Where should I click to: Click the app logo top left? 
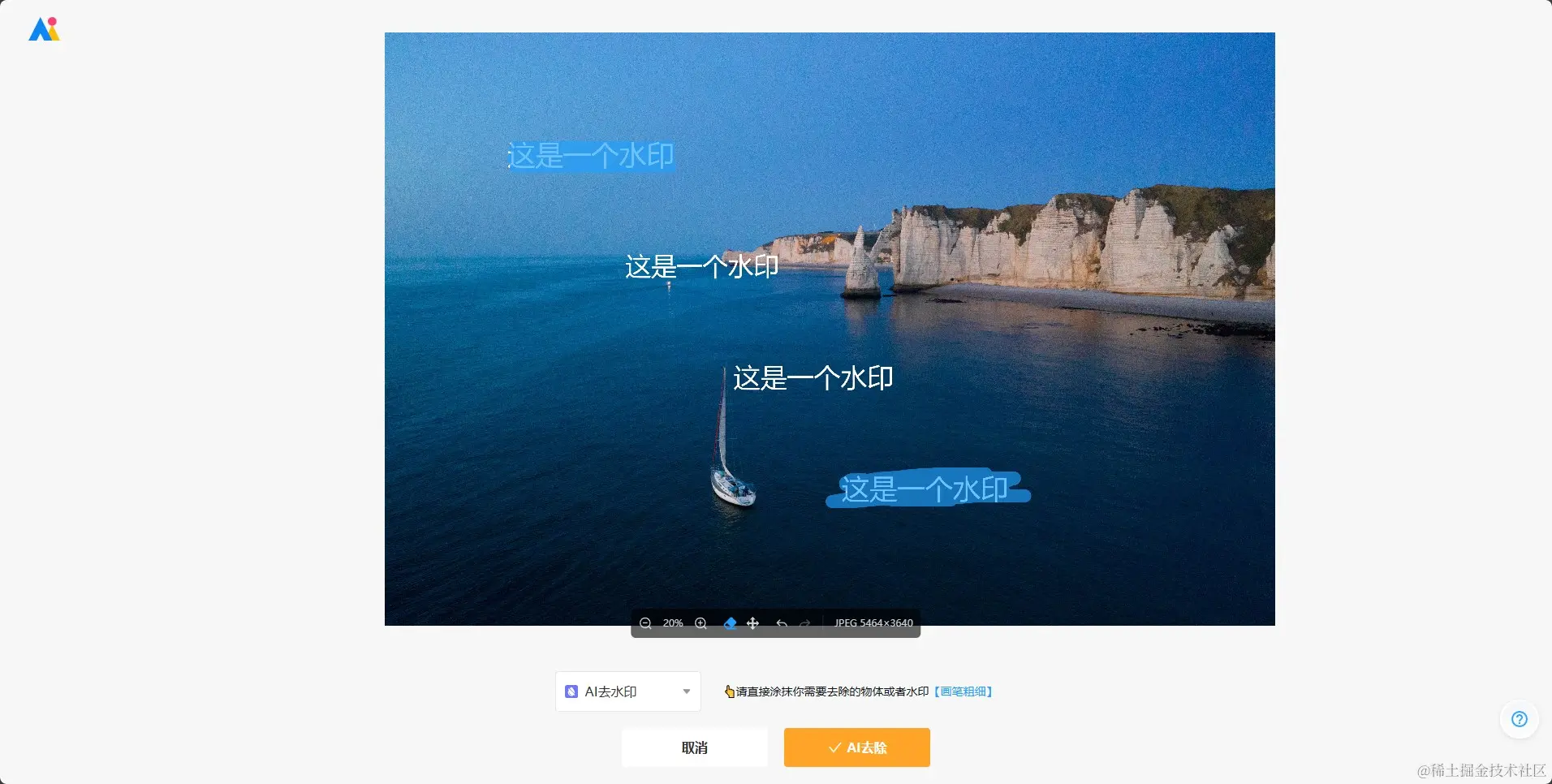(x=44, y=29)
